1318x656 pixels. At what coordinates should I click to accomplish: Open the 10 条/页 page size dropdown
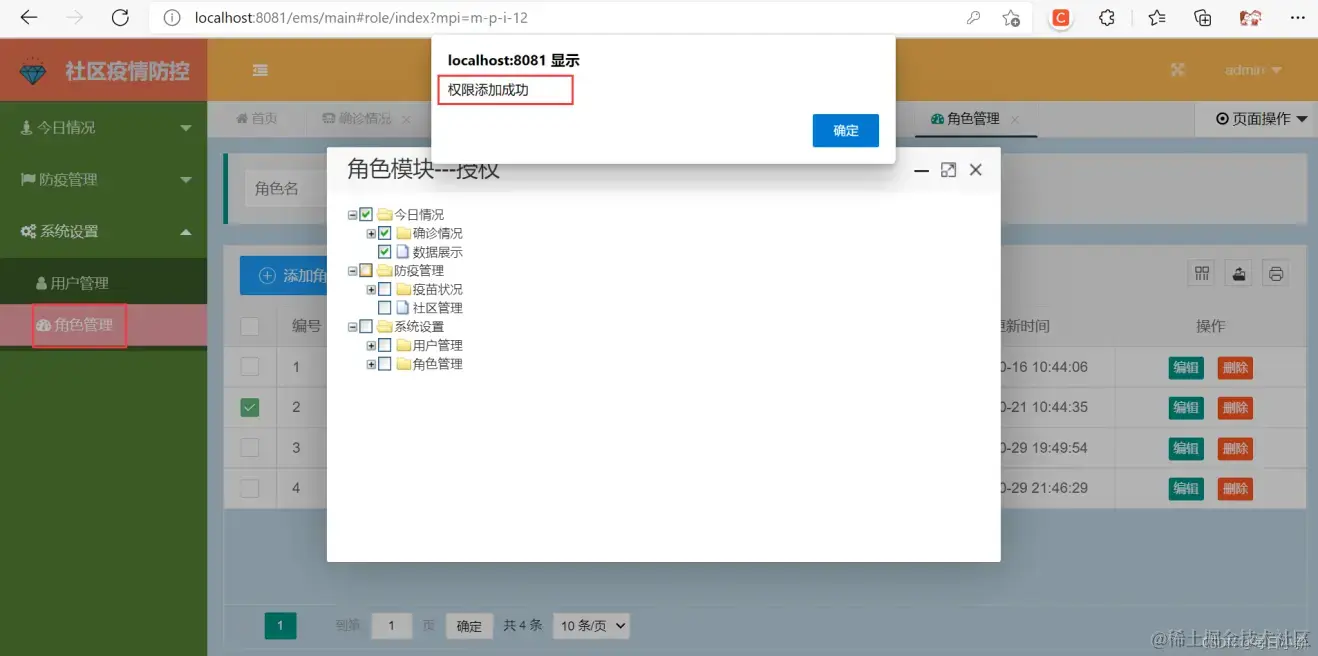coord(591,626)
